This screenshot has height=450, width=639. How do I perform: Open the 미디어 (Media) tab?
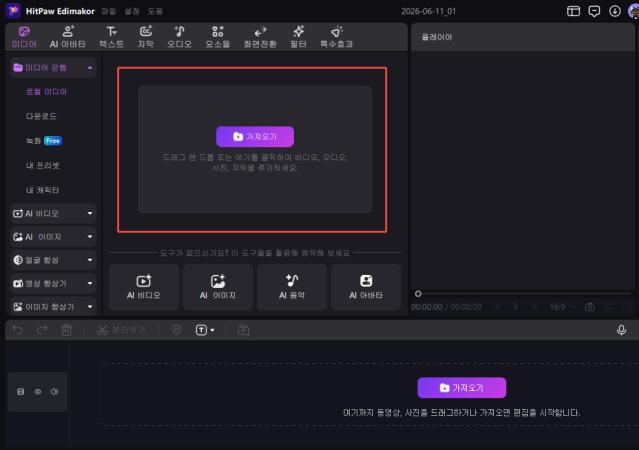pos(24,37)
